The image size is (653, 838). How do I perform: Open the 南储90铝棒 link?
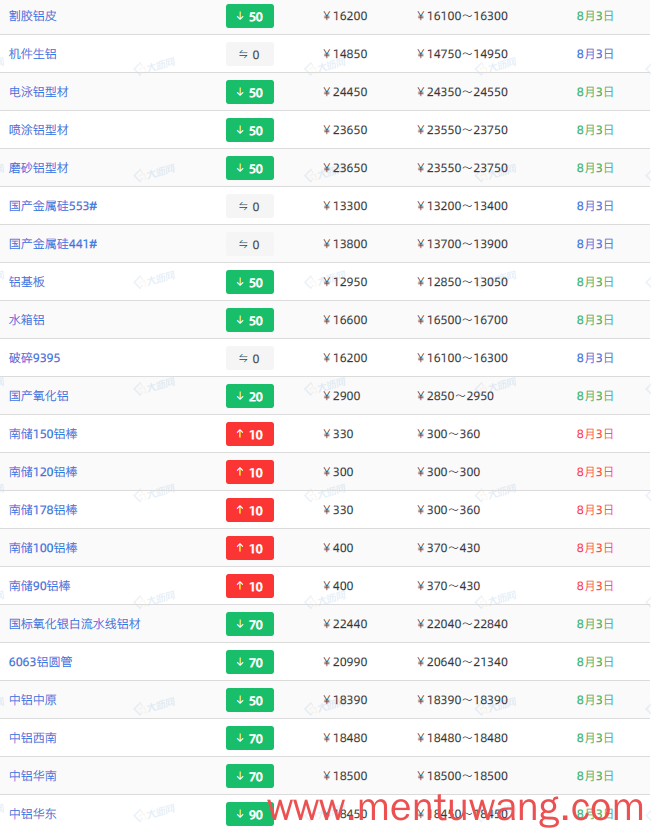tap(40, 586)
